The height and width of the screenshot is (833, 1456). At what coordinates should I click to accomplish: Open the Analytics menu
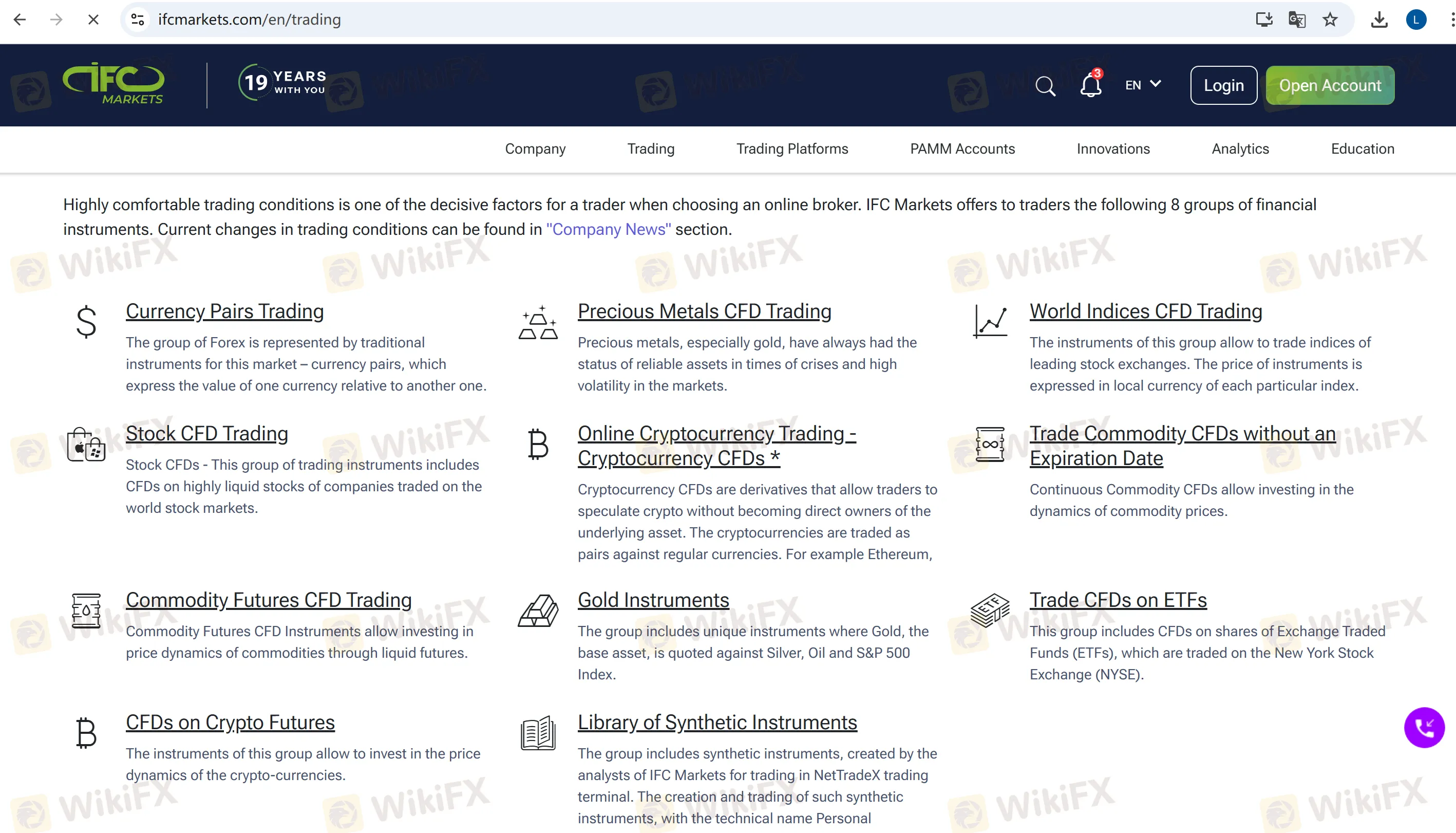(1240, 149)
